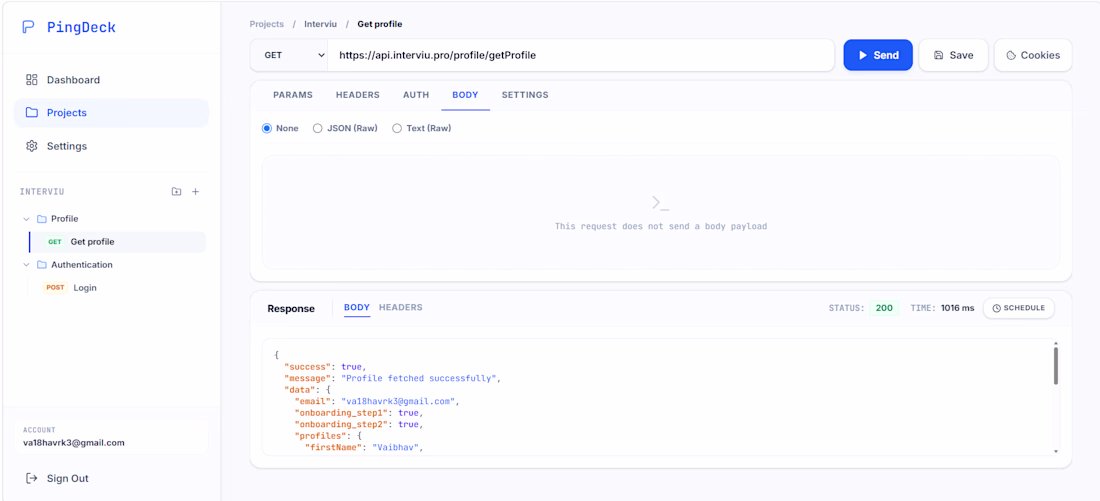The width and height of the screenshot is (1100, 501).
Task: Open the GET method dropdown
Action: [x=289, y=55]
